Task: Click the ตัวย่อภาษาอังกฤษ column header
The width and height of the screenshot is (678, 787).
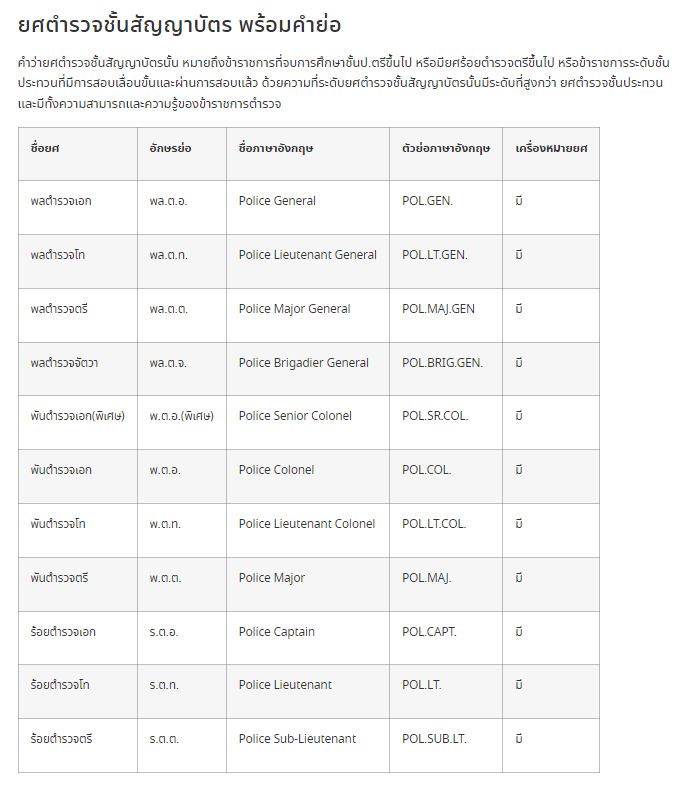Action: click(446, 148)
